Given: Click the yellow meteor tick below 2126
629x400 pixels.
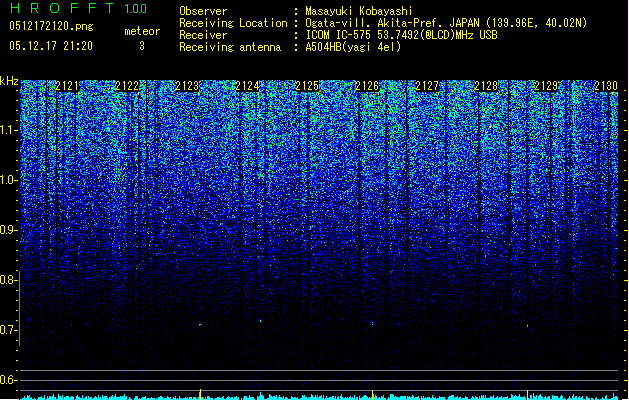Looking at the screenshot, I should [x=372, y=393].
